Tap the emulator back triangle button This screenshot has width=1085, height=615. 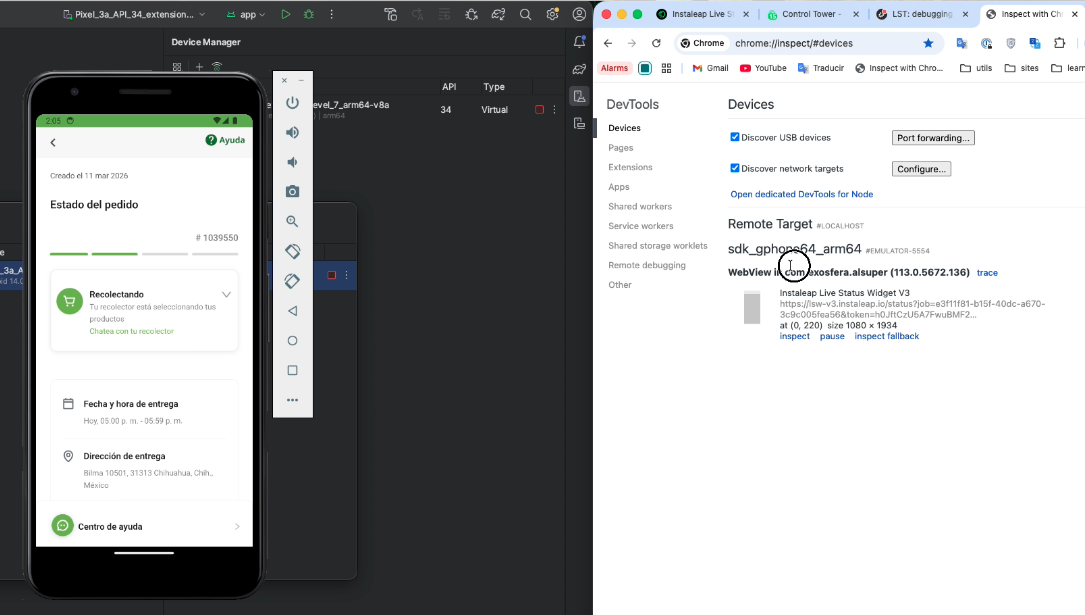(293, 311)
